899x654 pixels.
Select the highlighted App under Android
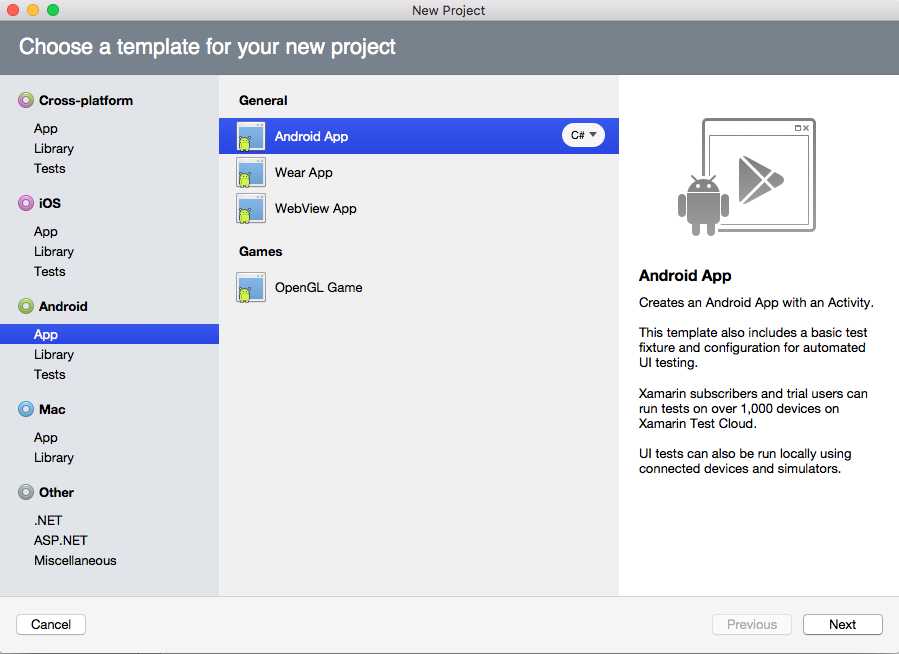109,334
